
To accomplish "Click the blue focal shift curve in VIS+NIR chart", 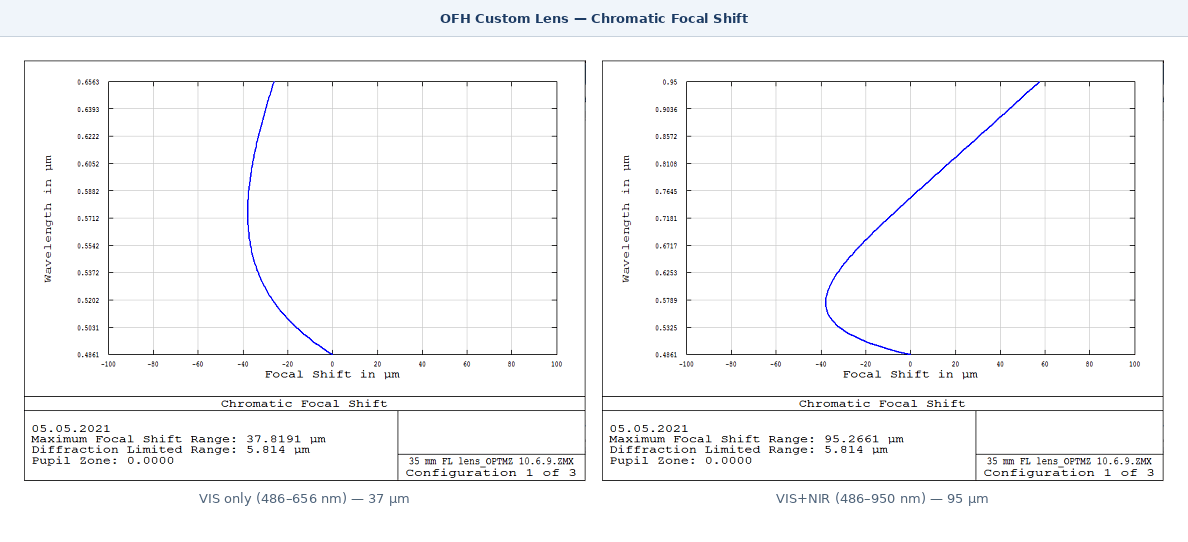I will (909, 197).
